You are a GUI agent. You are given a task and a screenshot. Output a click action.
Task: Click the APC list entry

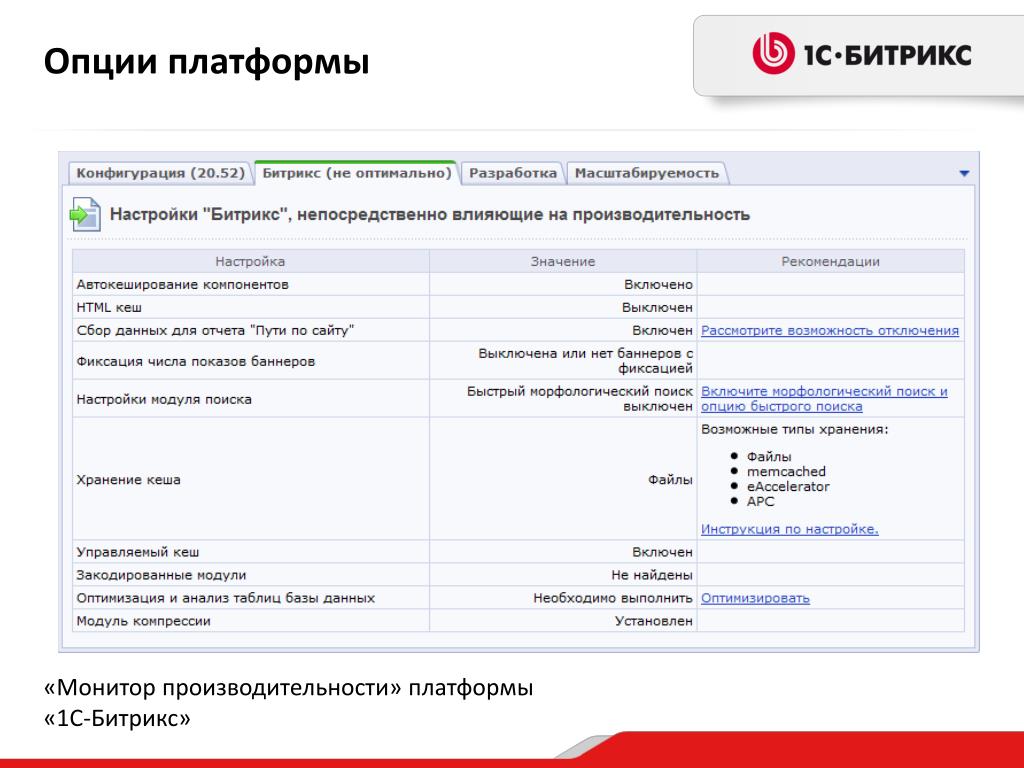[x=760, y=502]
